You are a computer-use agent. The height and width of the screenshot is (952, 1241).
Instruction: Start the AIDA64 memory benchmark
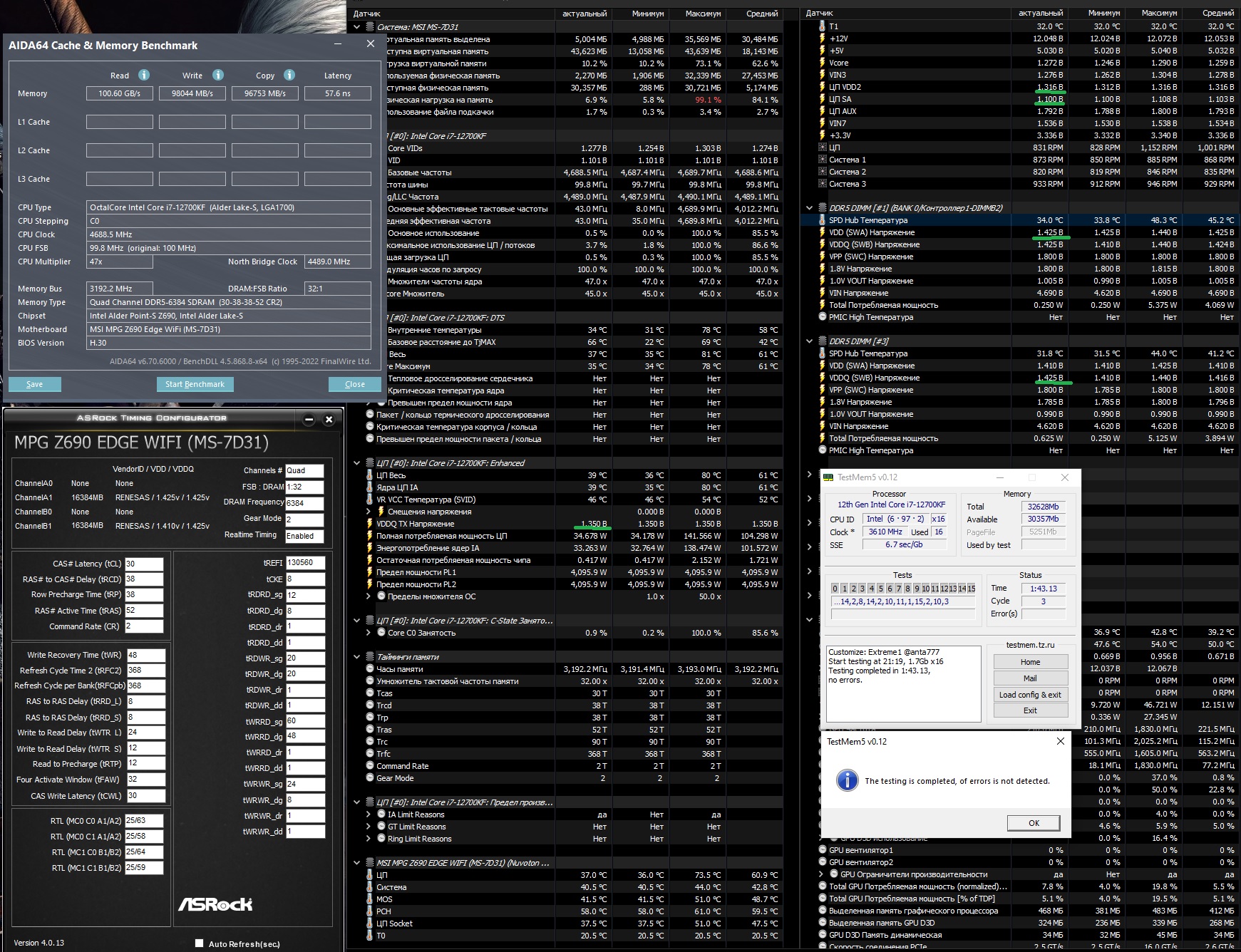tap(195, 384)
